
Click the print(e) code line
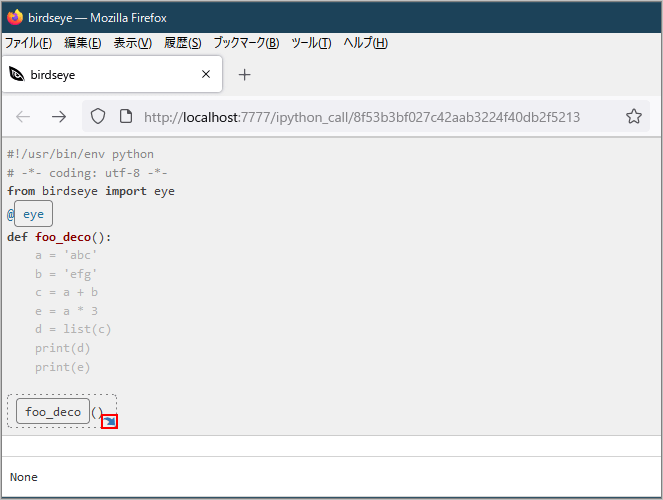[63, 367]
